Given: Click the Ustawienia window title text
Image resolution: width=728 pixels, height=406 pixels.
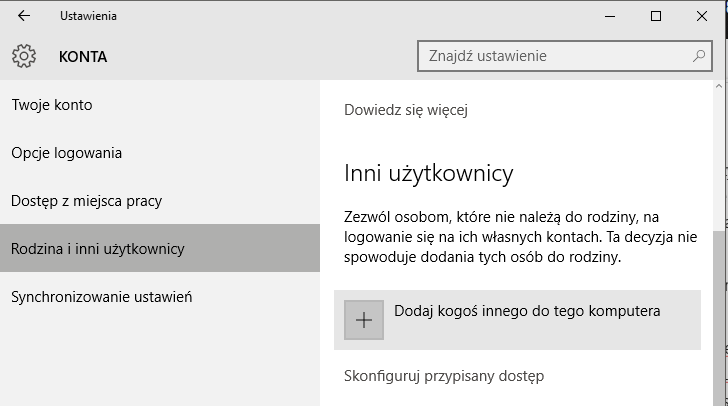Looking at the screenshot, I should (88, 16).
